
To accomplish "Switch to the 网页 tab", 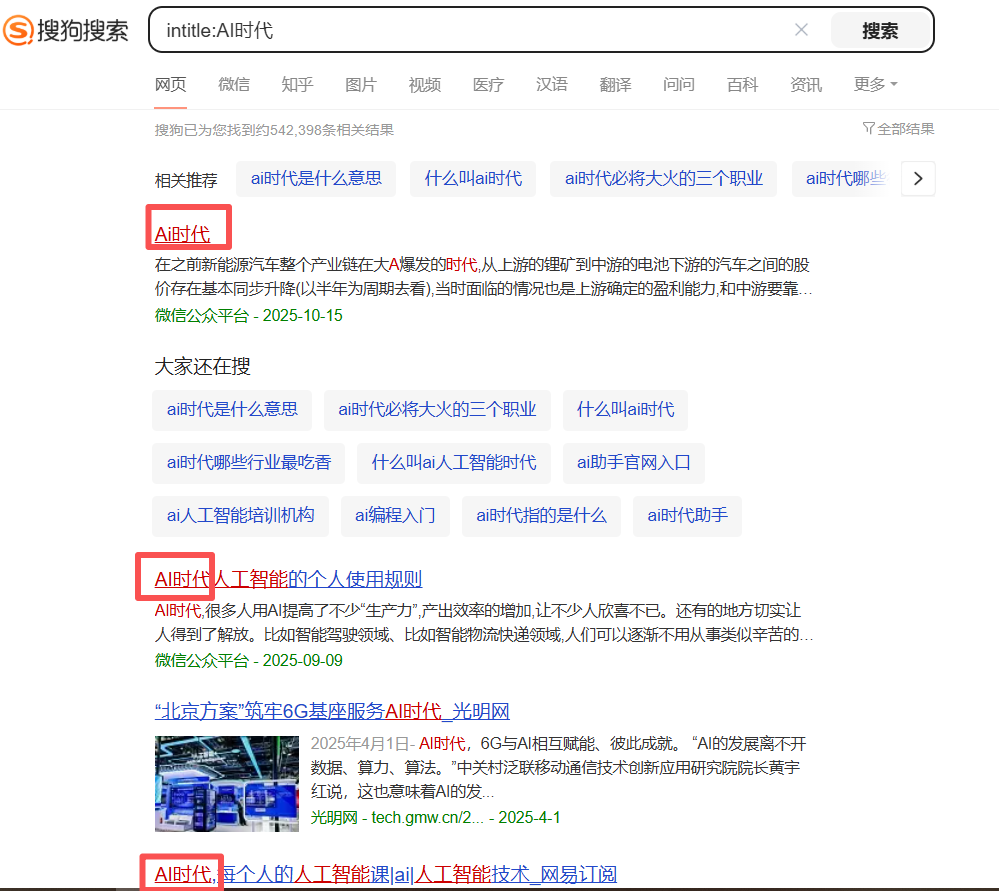I will [170, 85].
